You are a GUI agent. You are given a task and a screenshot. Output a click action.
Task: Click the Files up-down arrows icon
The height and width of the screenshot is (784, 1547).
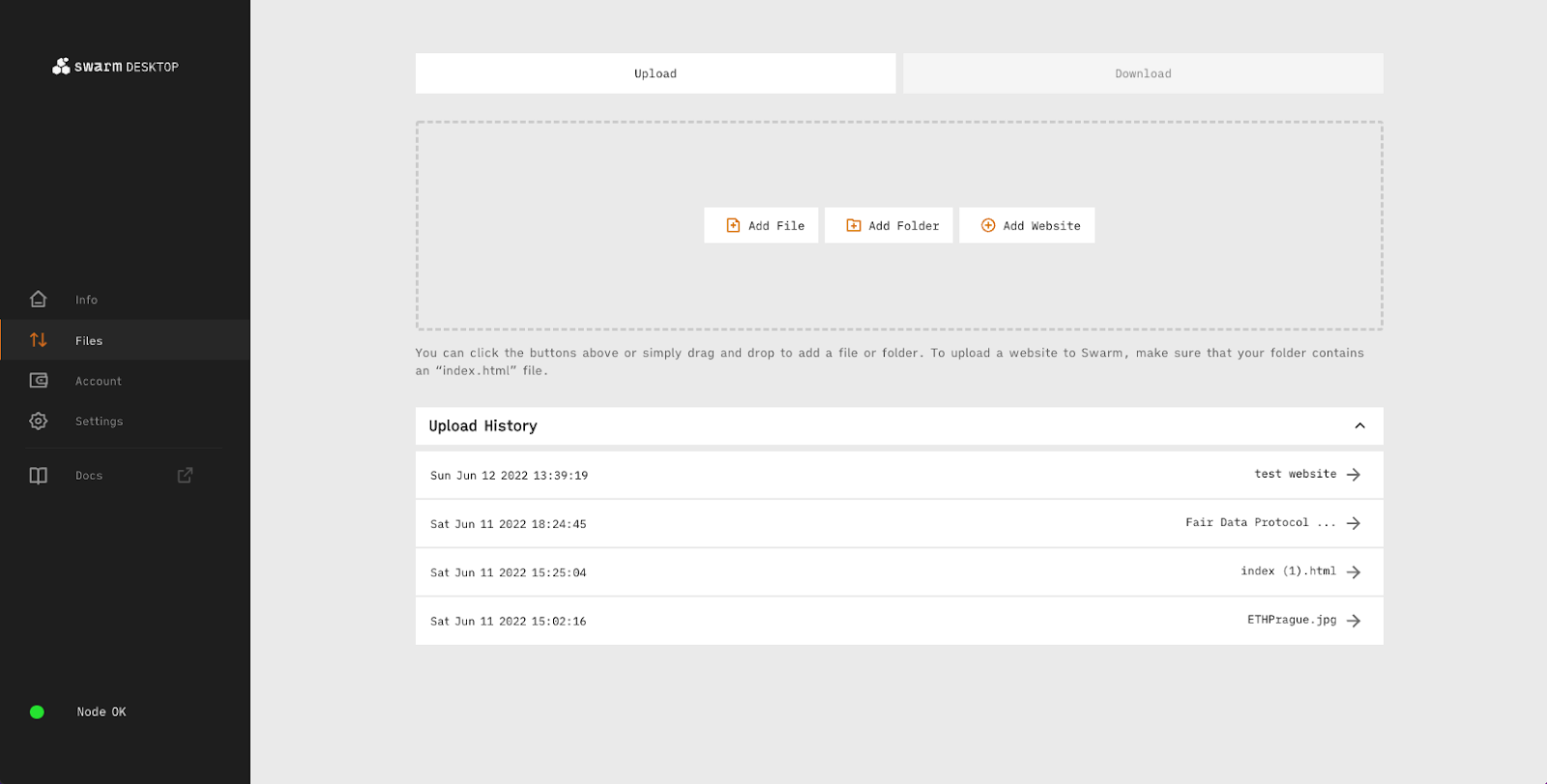[x=39, y=340]
